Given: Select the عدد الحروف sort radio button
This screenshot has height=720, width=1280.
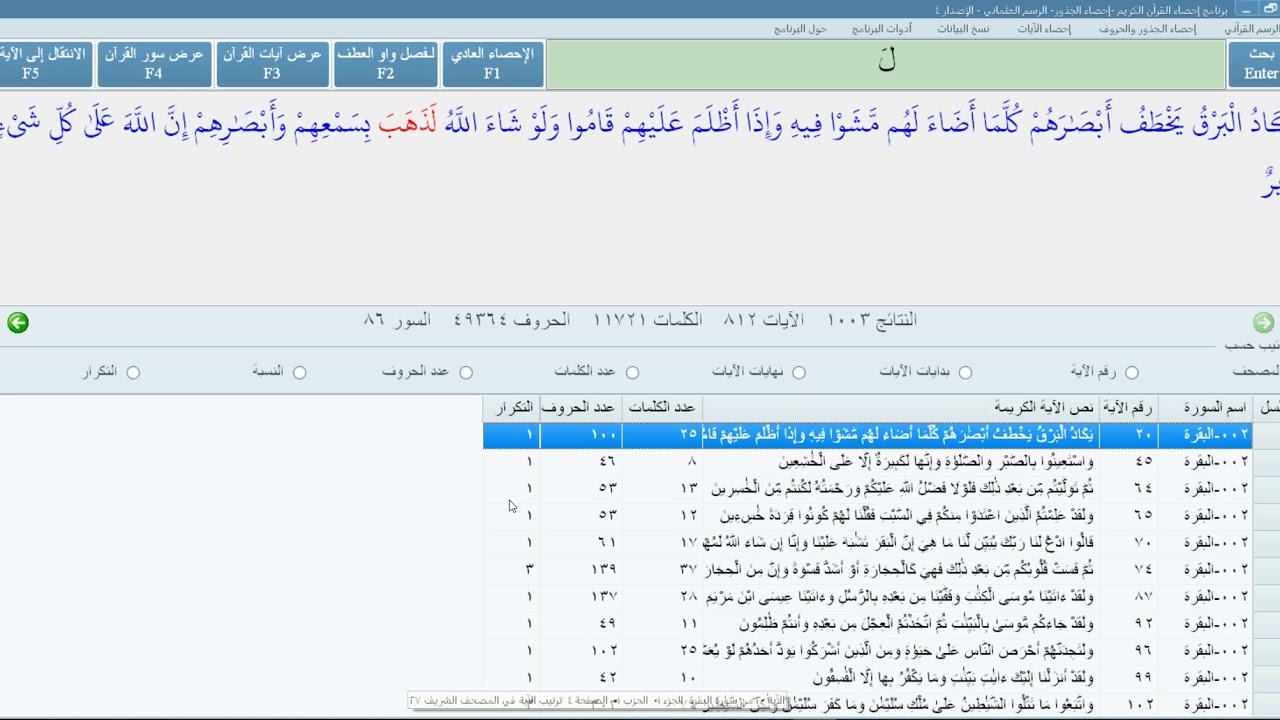Looking at the screenshot, I should pyautogui.click(x=466, y=372).
